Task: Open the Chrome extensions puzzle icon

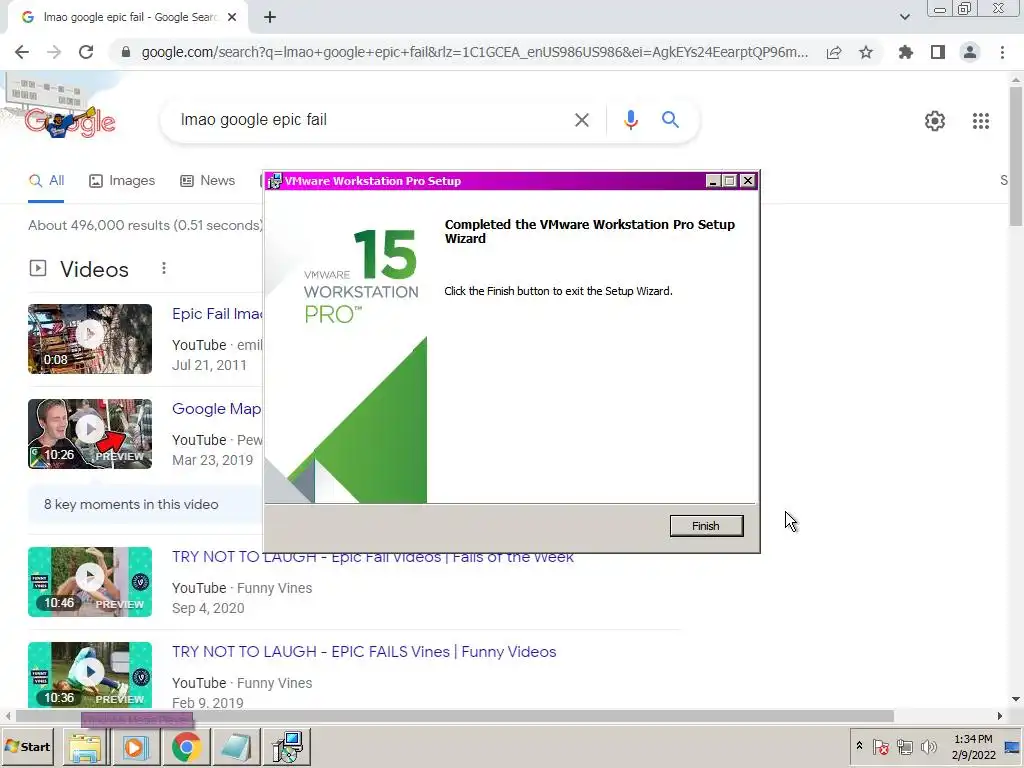Action: coord(906,52)
